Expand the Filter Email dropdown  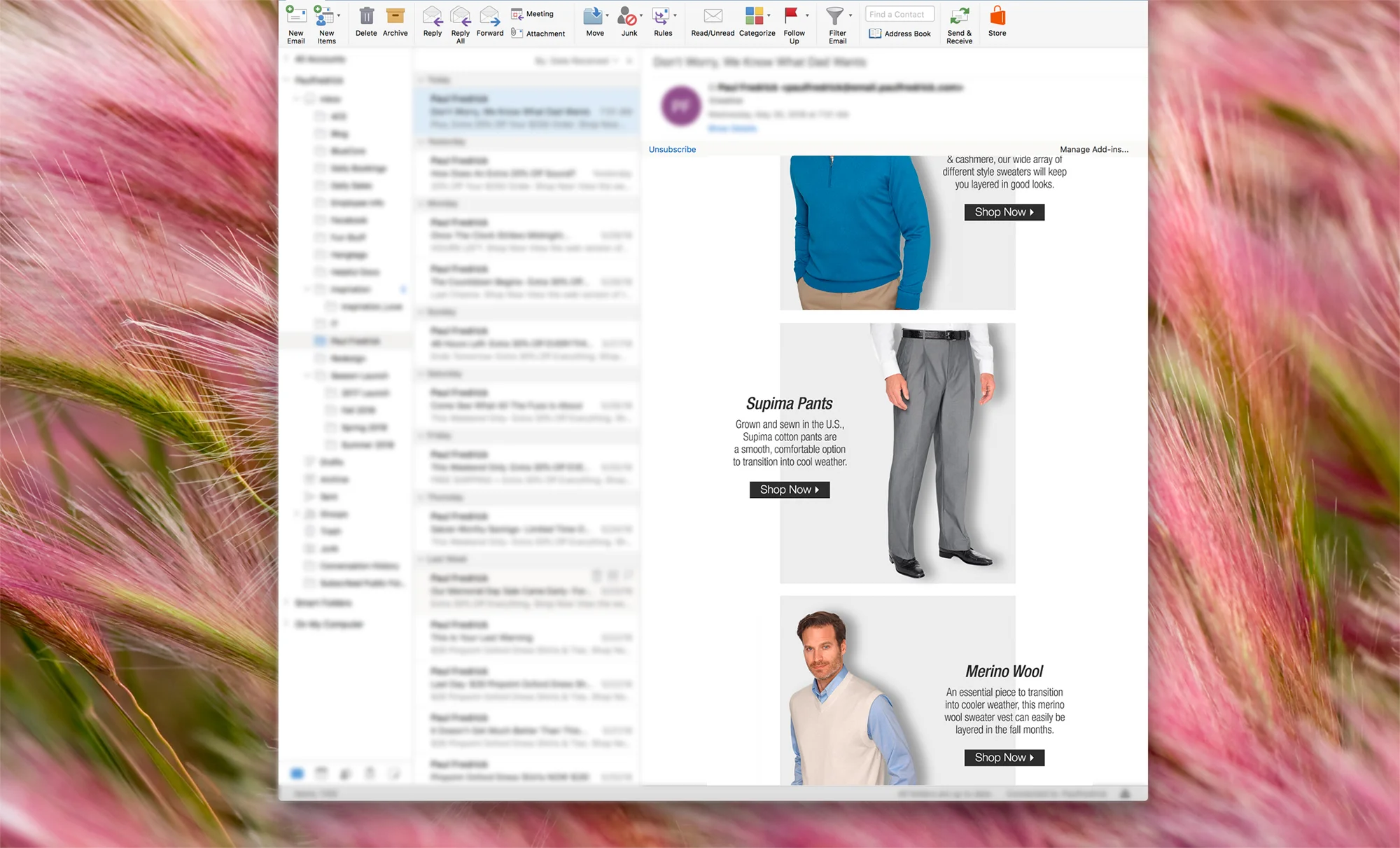(x=850, y=15)
